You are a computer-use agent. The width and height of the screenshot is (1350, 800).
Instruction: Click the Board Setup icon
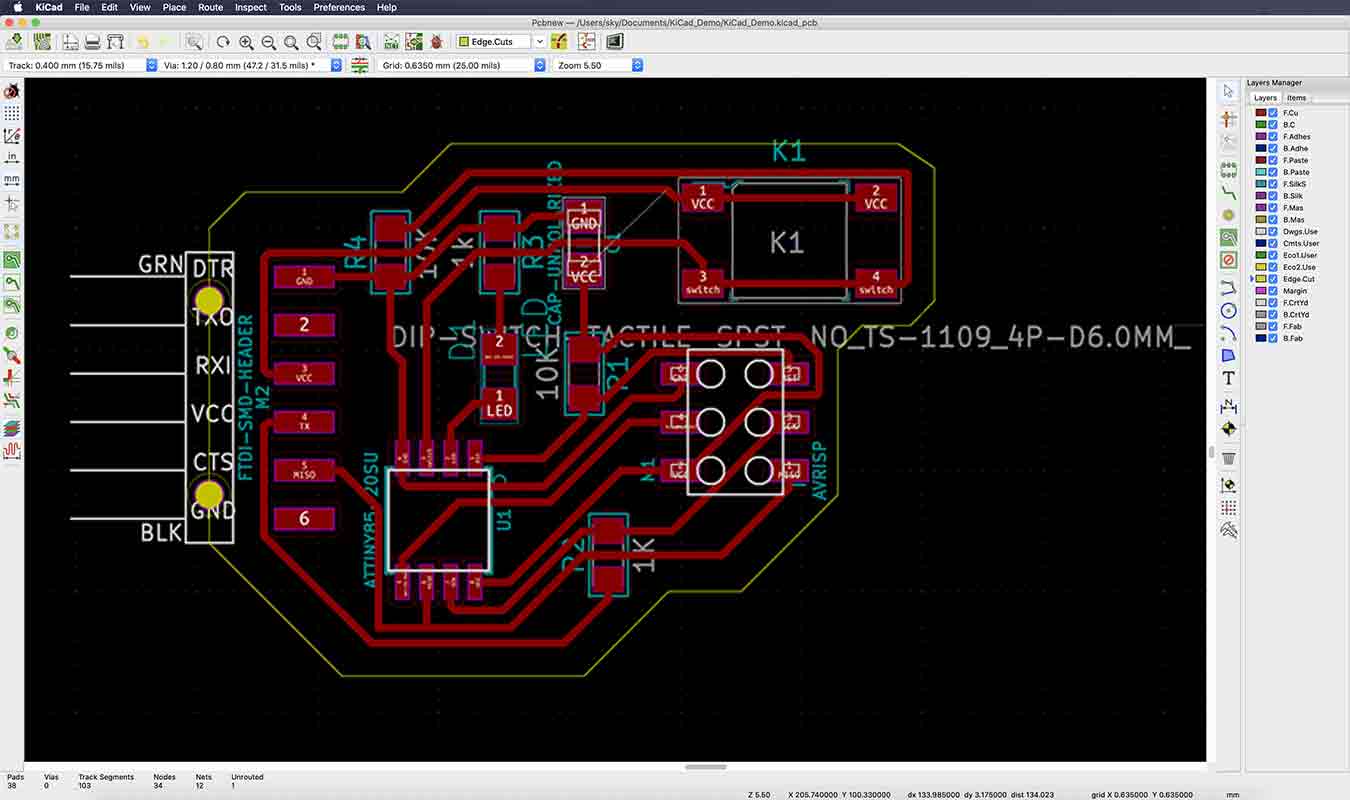42,42
